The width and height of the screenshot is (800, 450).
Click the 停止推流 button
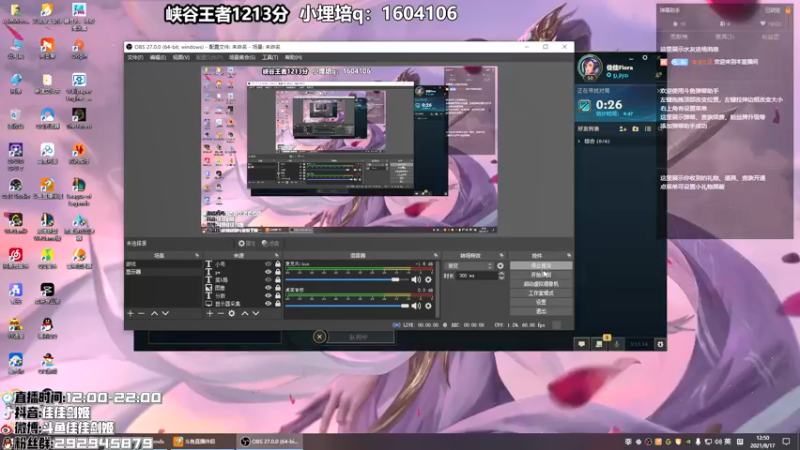[x=541, y=266]
